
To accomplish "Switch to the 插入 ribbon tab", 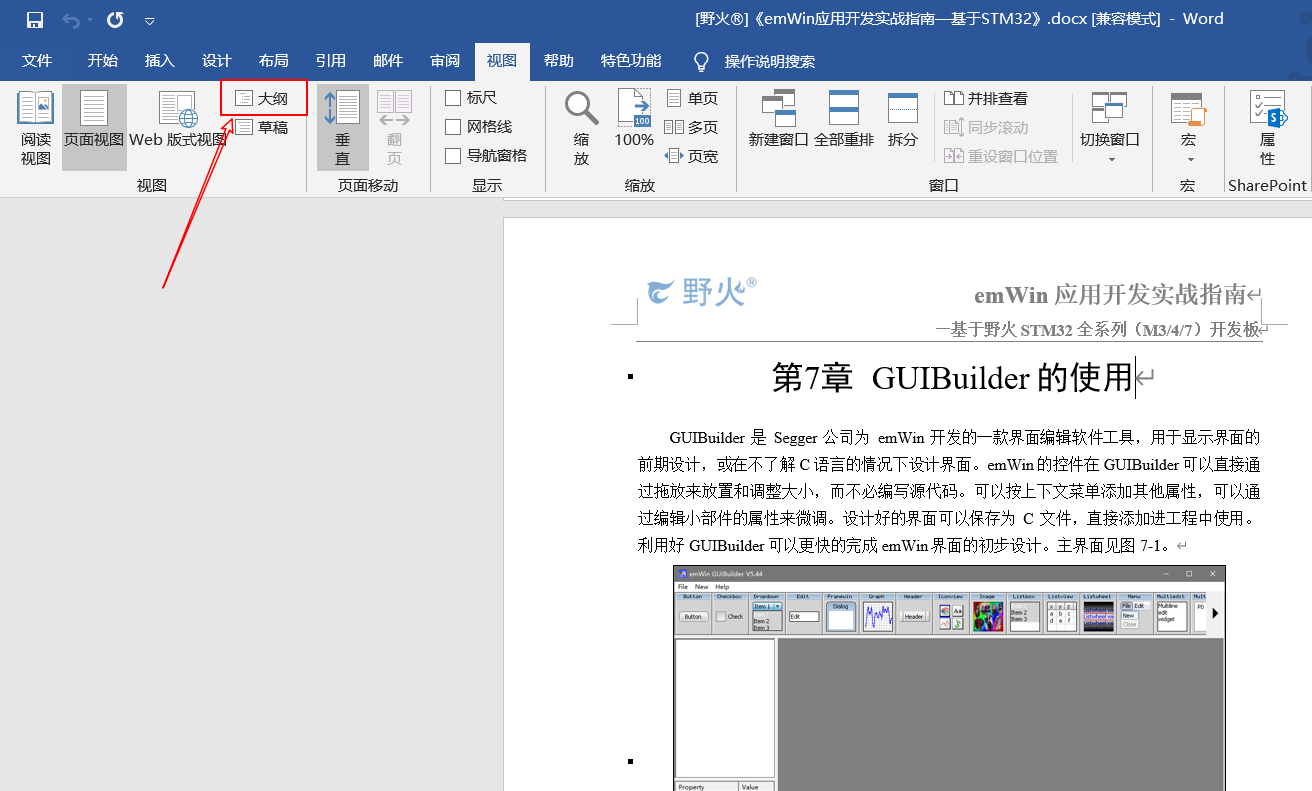I will 159,61.
